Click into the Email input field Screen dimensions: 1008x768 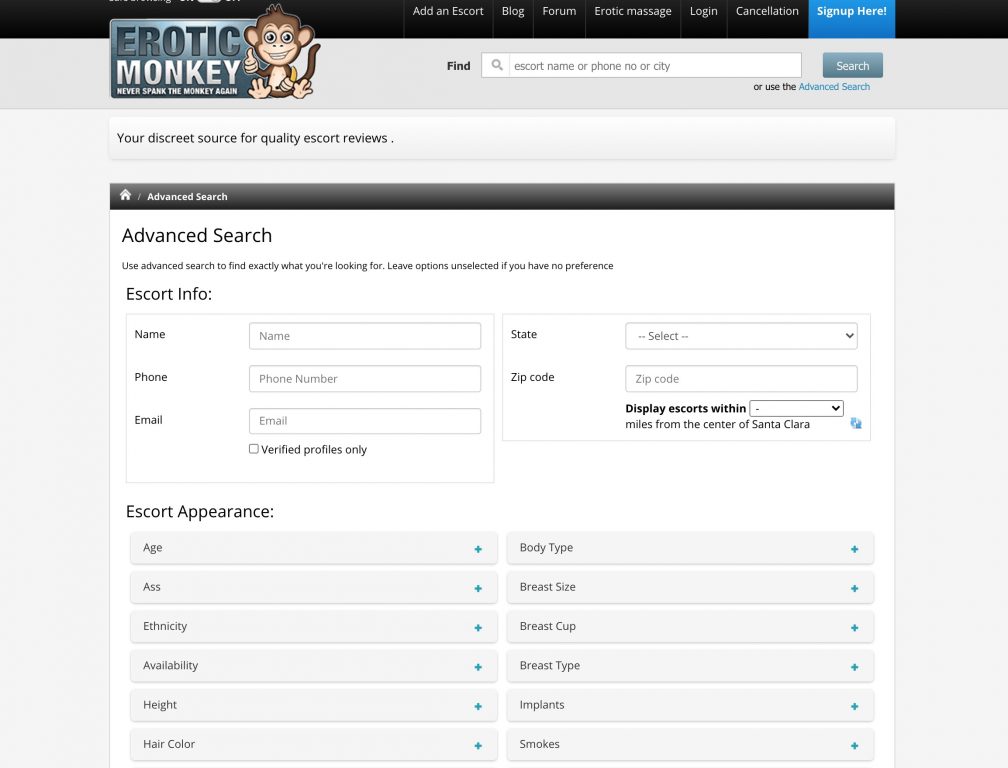pyautogui.click(x=364, y=421)
